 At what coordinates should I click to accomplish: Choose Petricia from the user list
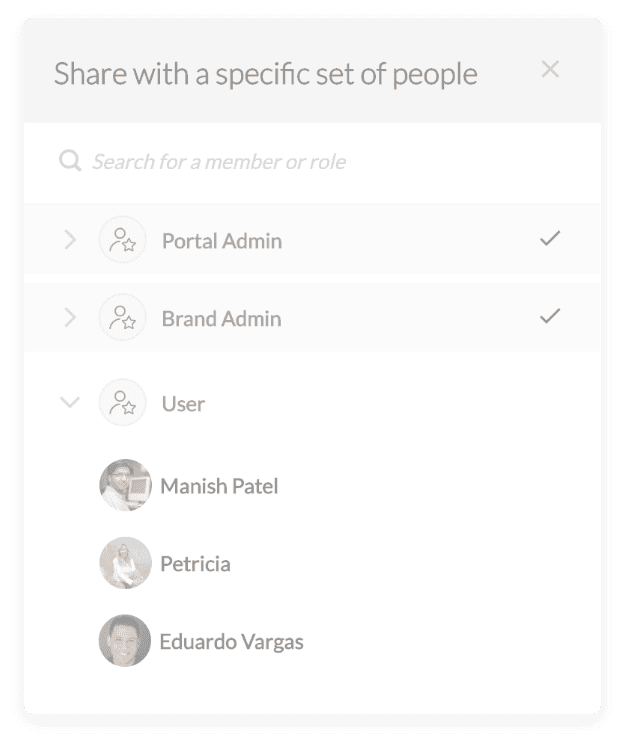tap(196, 564)
